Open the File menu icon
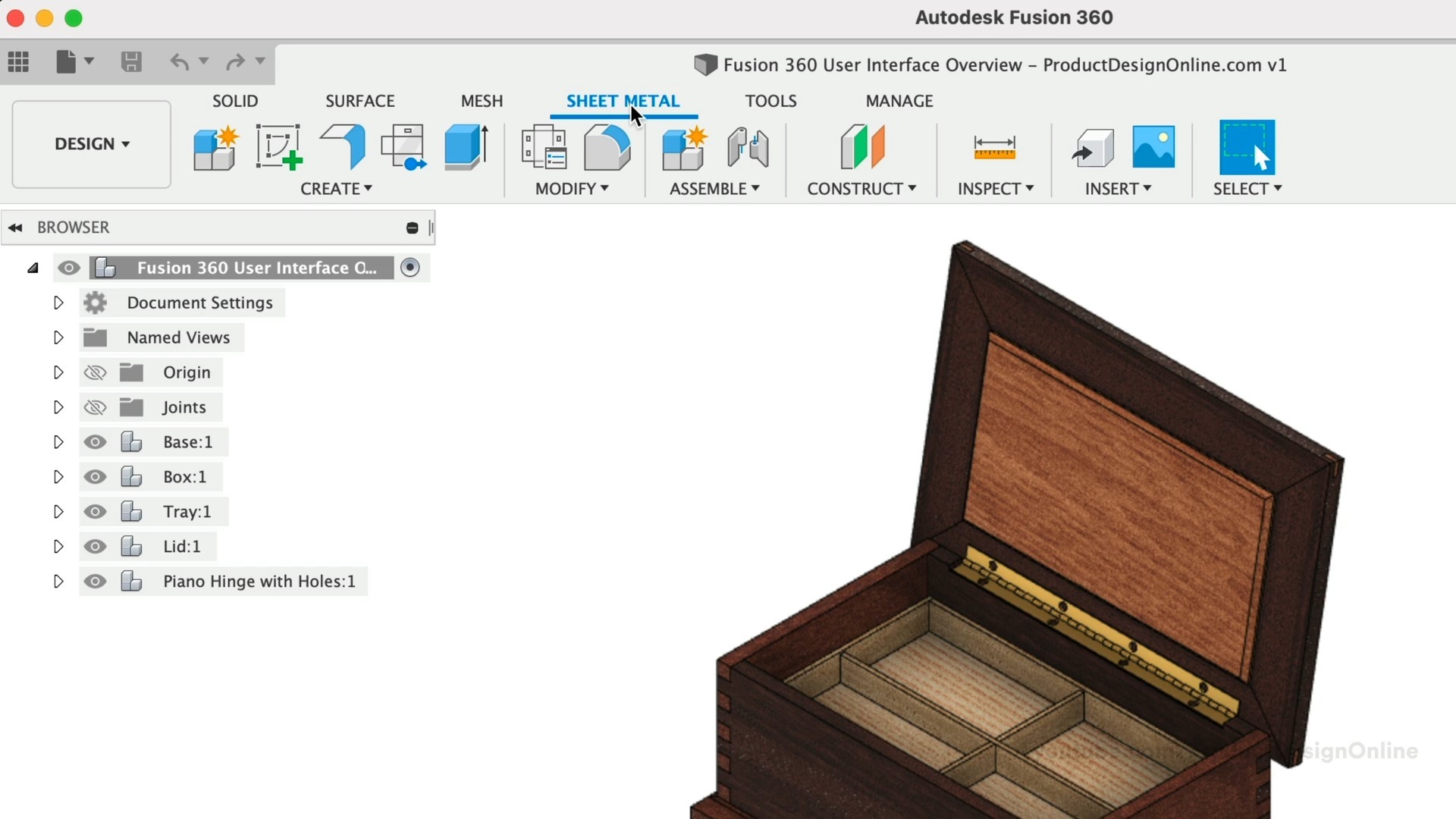The width and height of the screenshot is (1456, 819). tap(74, 61)
